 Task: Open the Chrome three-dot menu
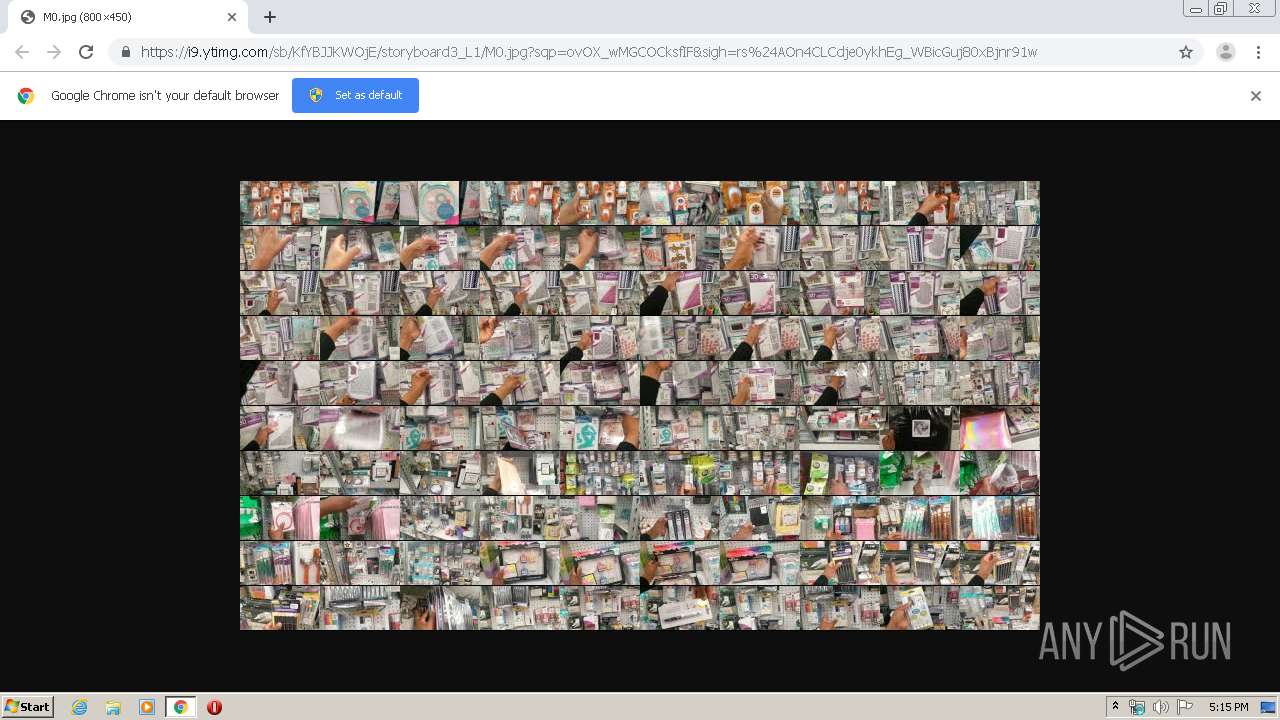click(1258, 52)
